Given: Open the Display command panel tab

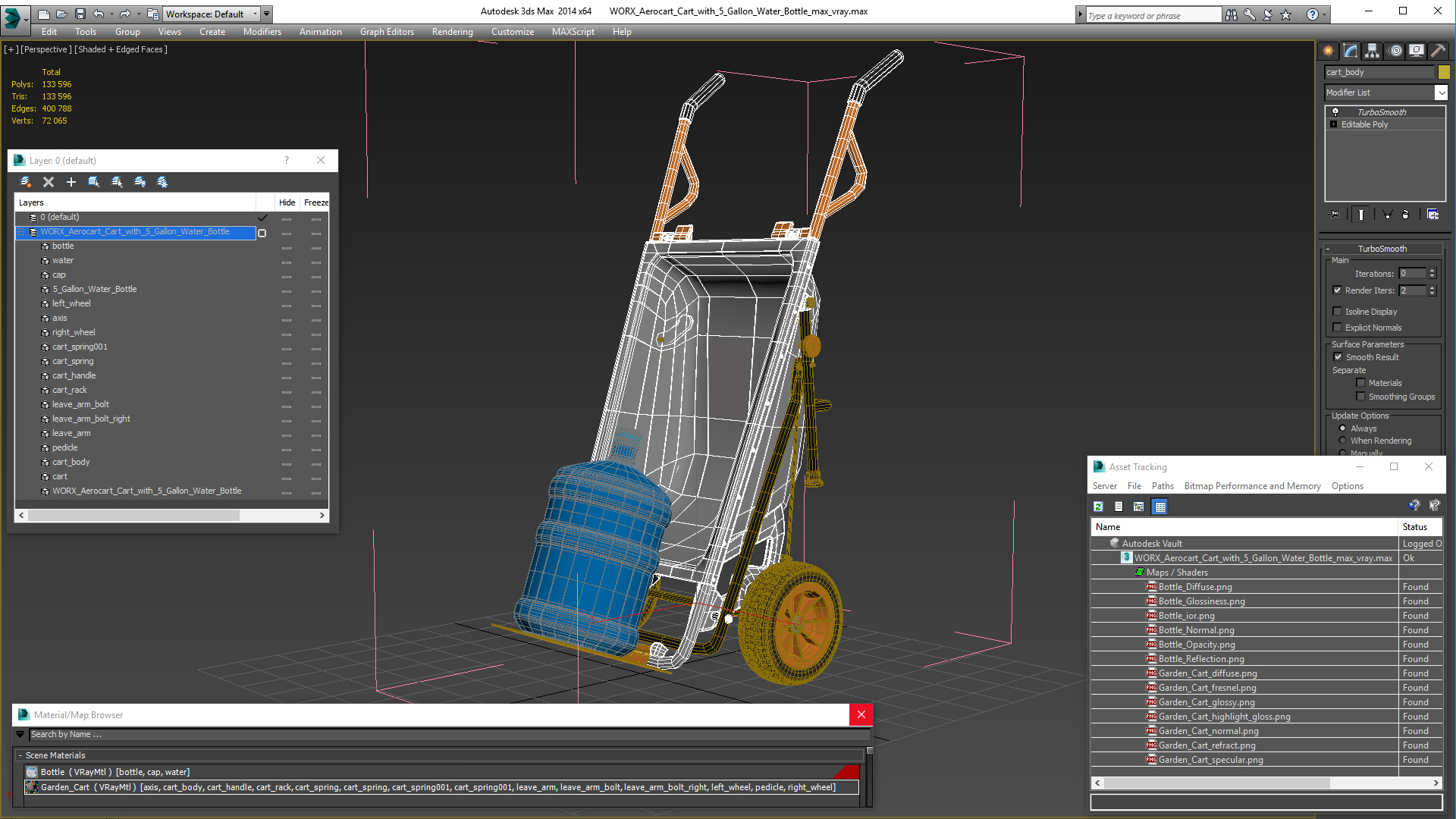Looking at the screenshot, I should [1417, 51].
